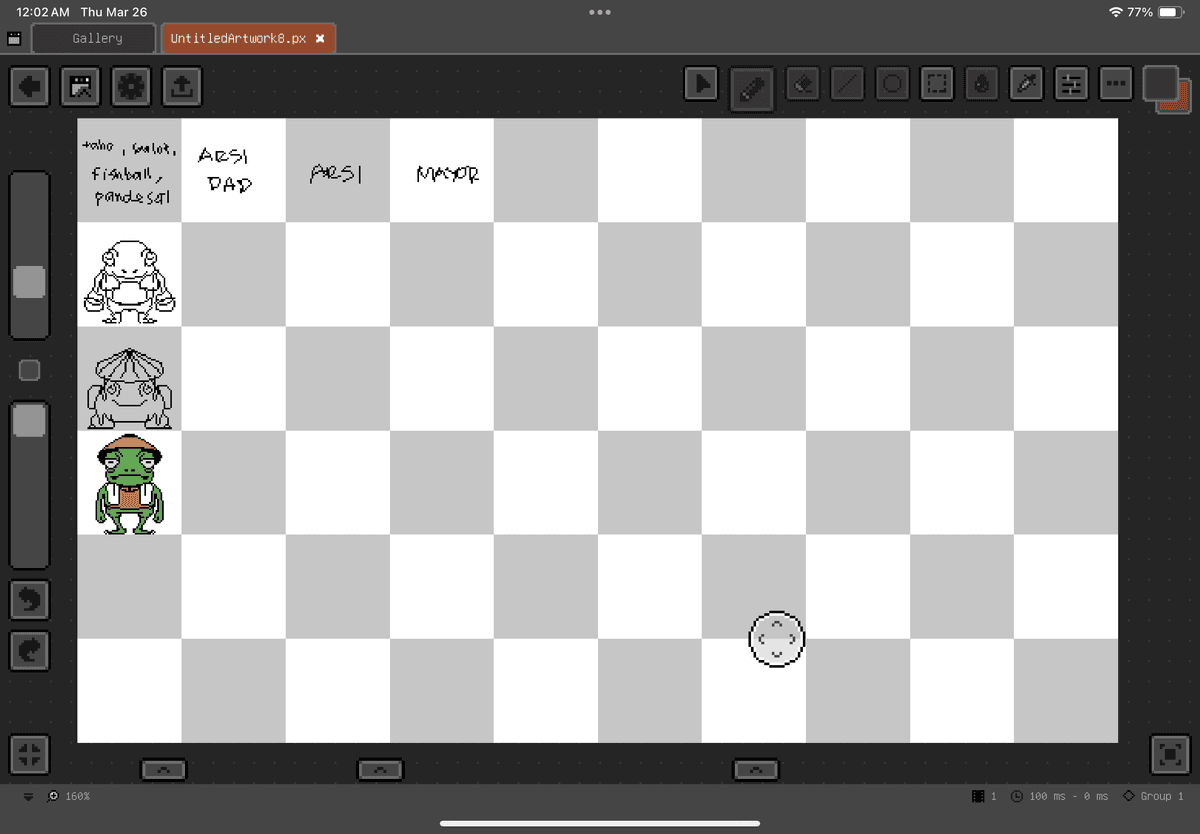Image resolution: width=1200 pixels, height=834 pixels.
Task: Switch to the Gallery tab
Action: coord(97,39)
